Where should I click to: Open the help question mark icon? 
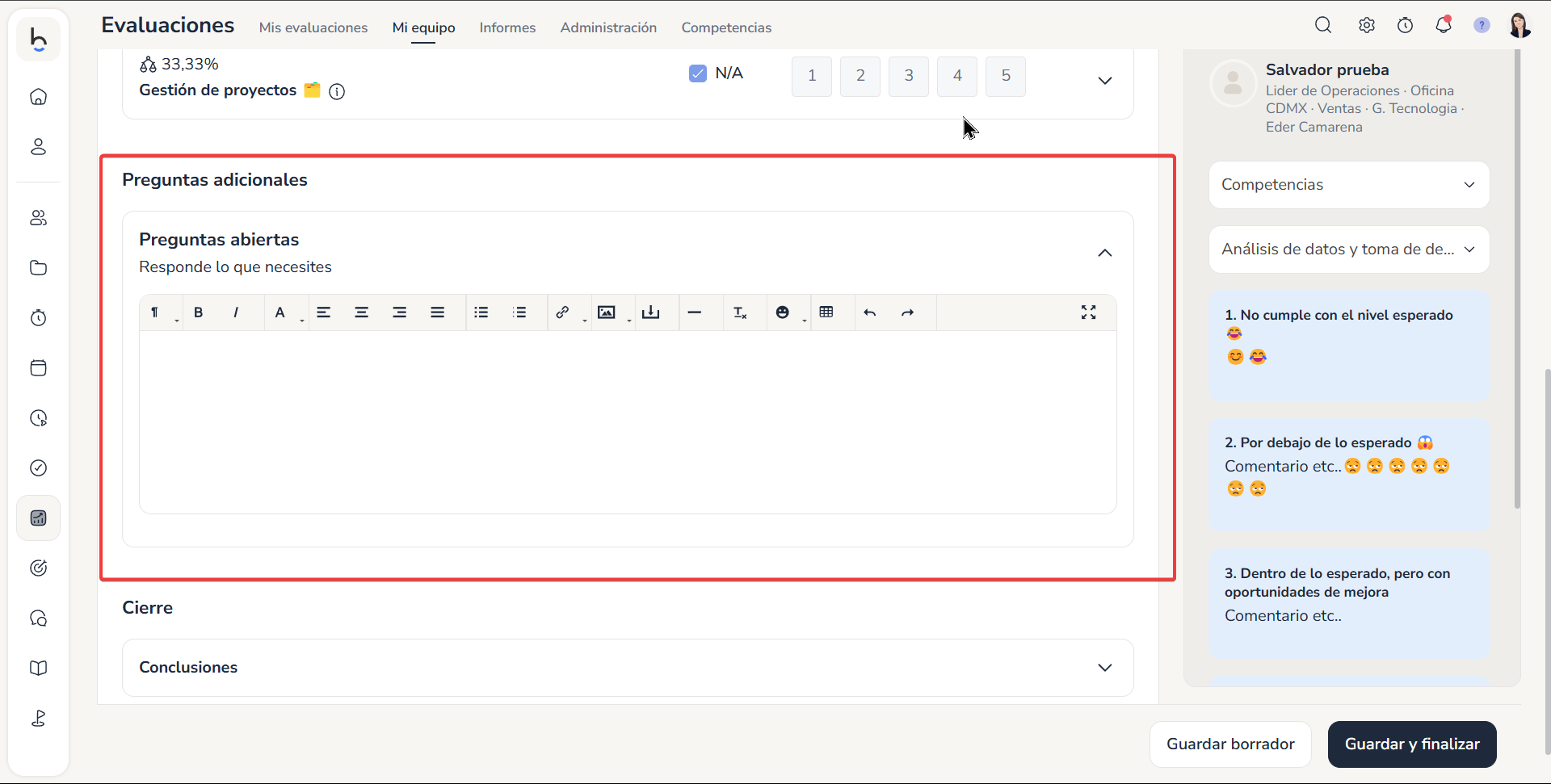pyautogui.click(x=1482, y=25)
